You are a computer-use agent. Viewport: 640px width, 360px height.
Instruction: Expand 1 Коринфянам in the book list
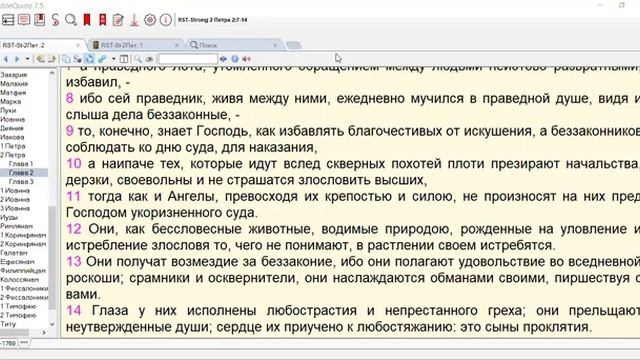[x=23, y=235]
